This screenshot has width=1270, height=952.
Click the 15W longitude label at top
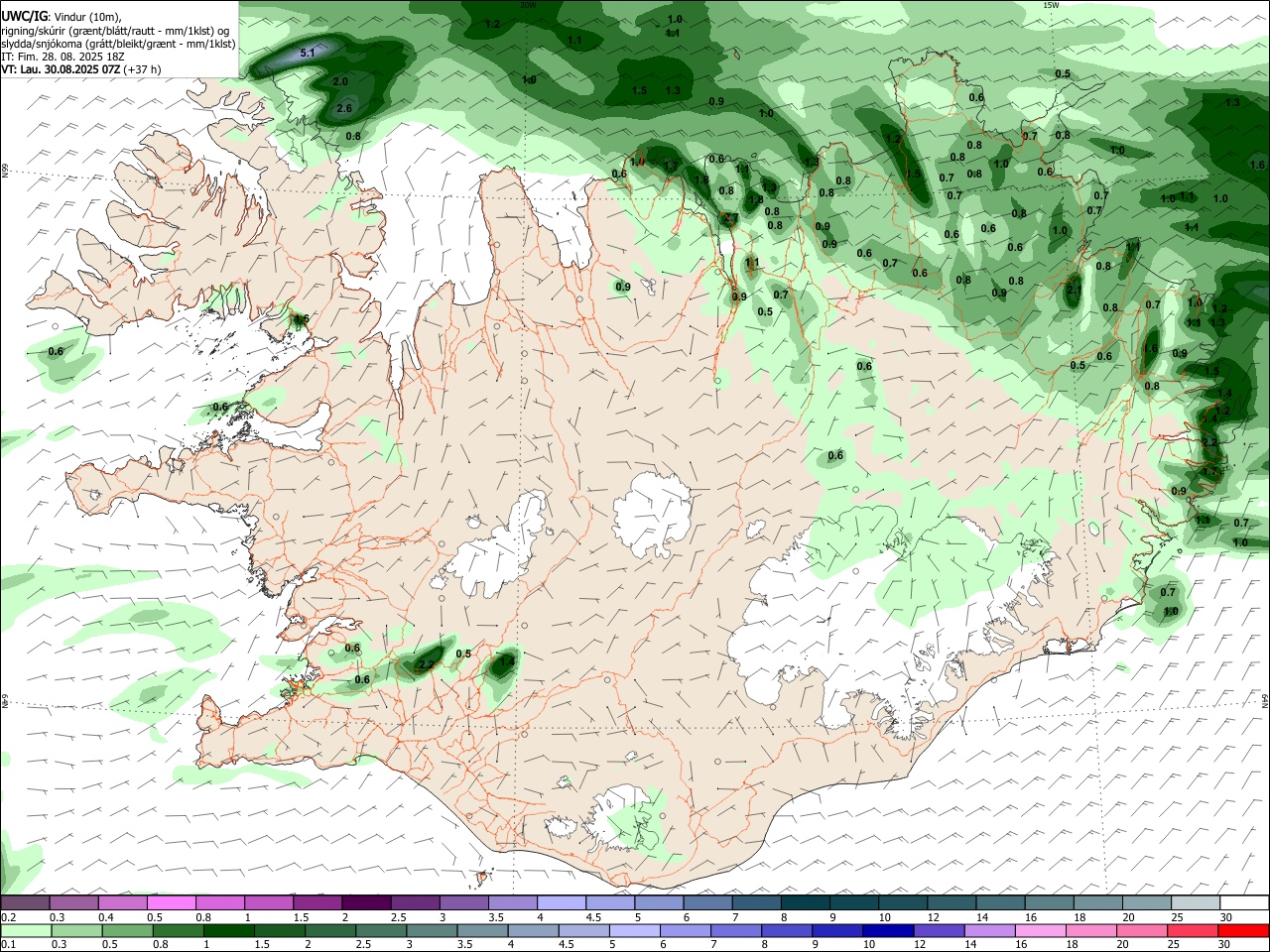pyautogui.click(x=1052, y=5)
